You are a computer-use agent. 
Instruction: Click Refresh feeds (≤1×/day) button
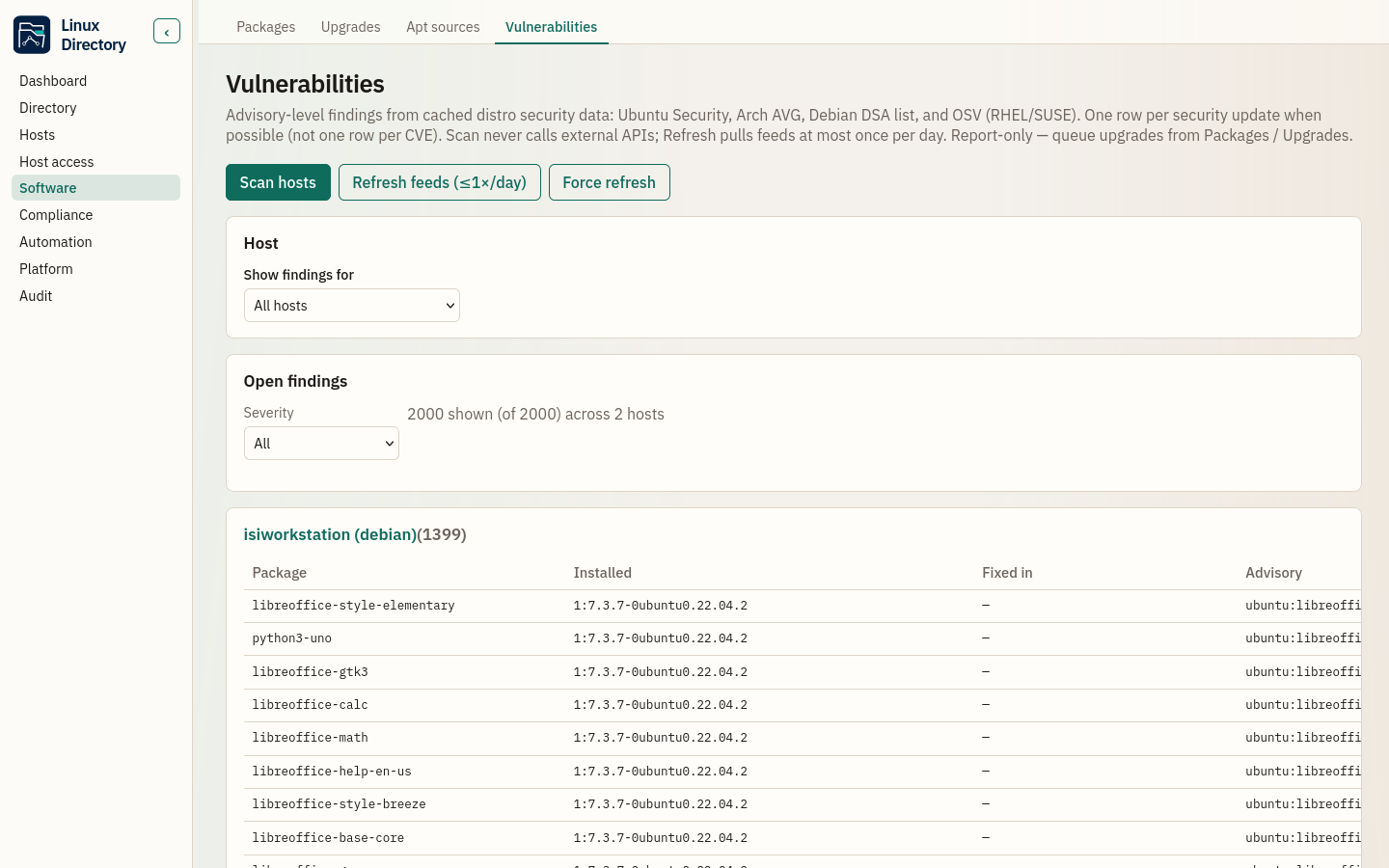pos(440,182)
